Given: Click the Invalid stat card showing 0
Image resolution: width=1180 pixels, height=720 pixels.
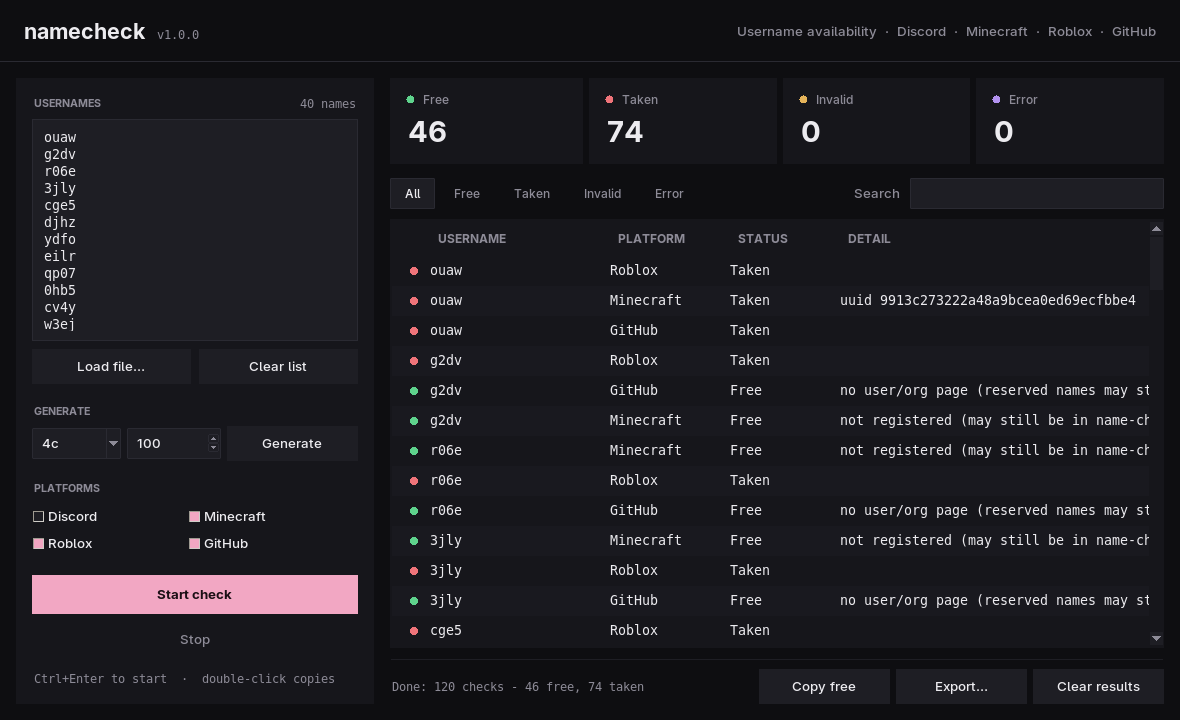Looking at the screenshot, I should pyautogui.click(x=877, y=121).
